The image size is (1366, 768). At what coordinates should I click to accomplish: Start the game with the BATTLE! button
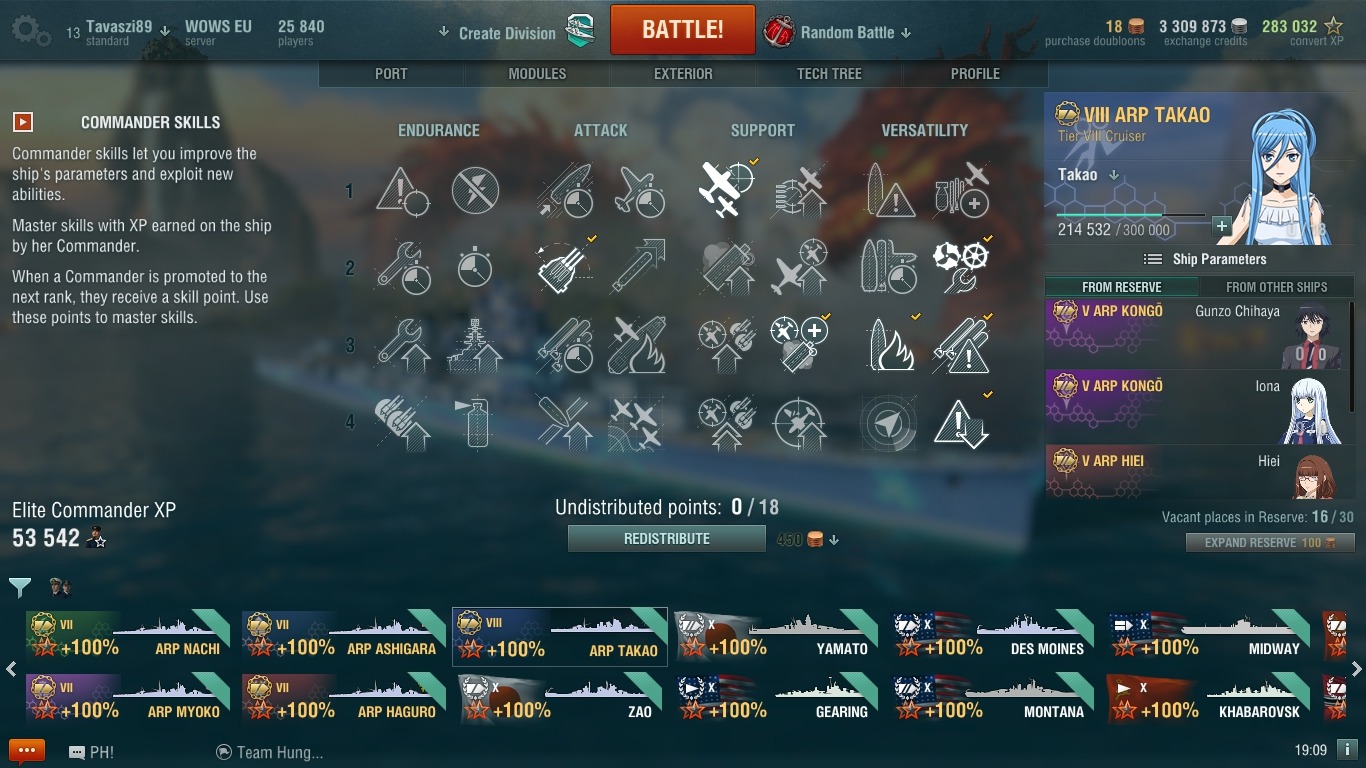tap(683, 30)
